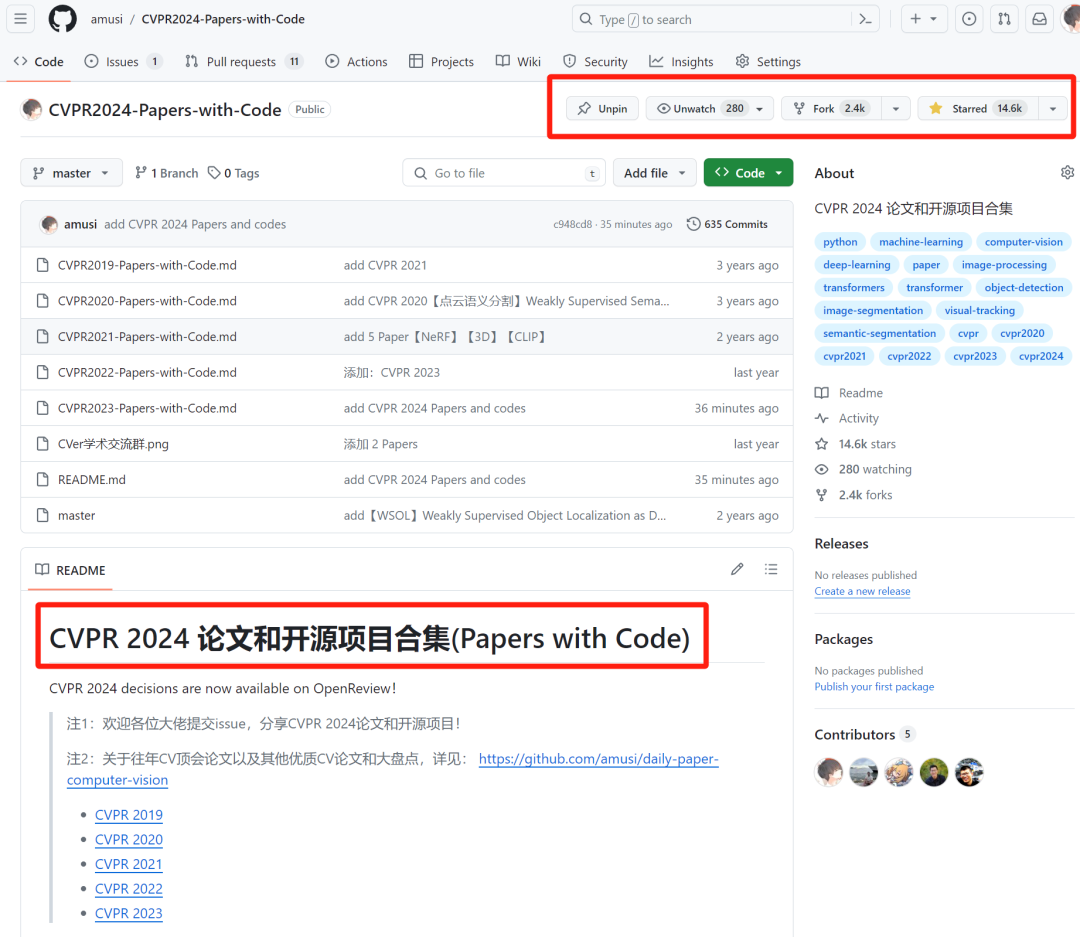Expand the Starred lists dropdown arrow
The width and height of the screenshot is (1080, 937).
[1052, 109]
